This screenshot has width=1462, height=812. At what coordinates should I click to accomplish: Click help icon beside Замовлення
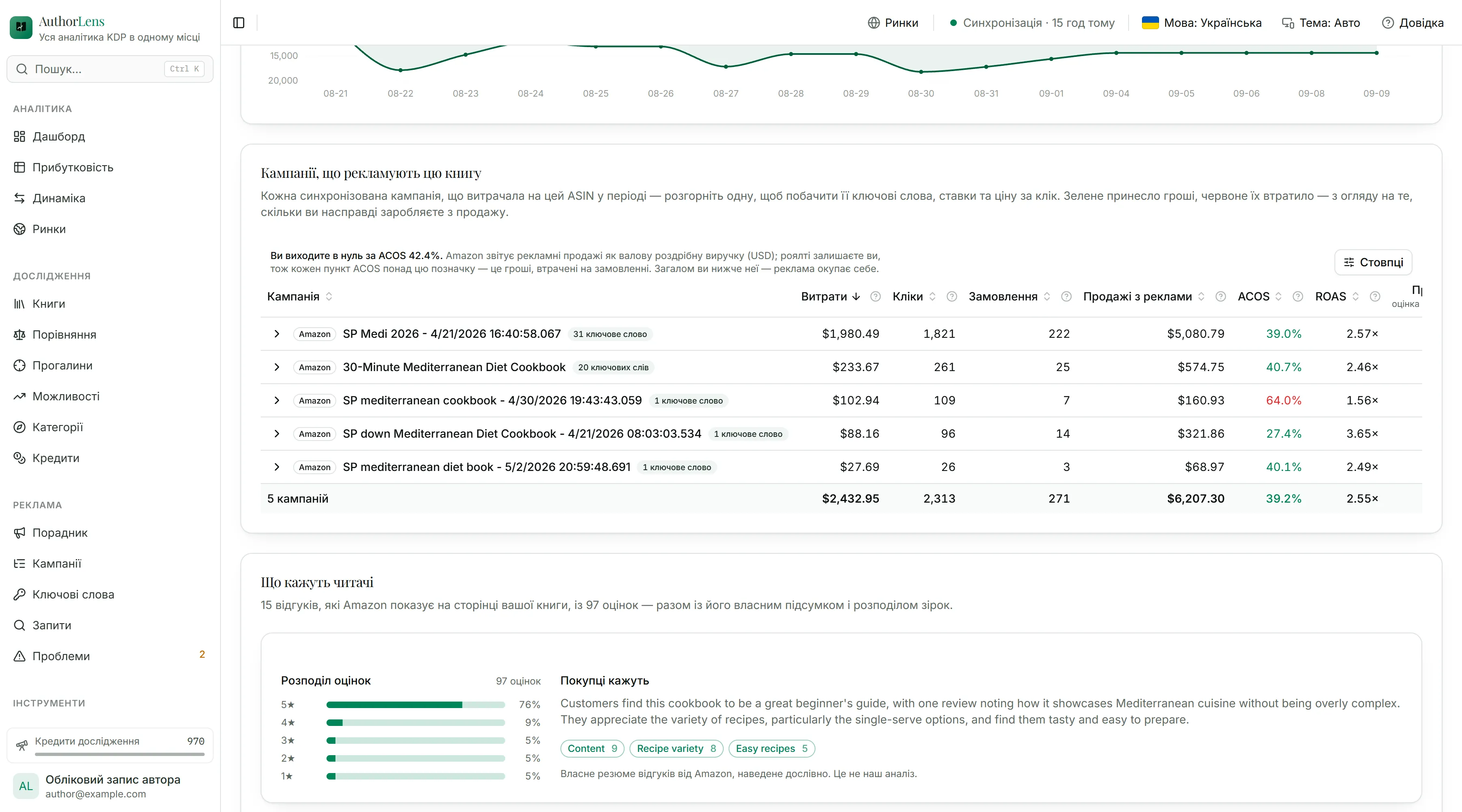coord(1066,296)
